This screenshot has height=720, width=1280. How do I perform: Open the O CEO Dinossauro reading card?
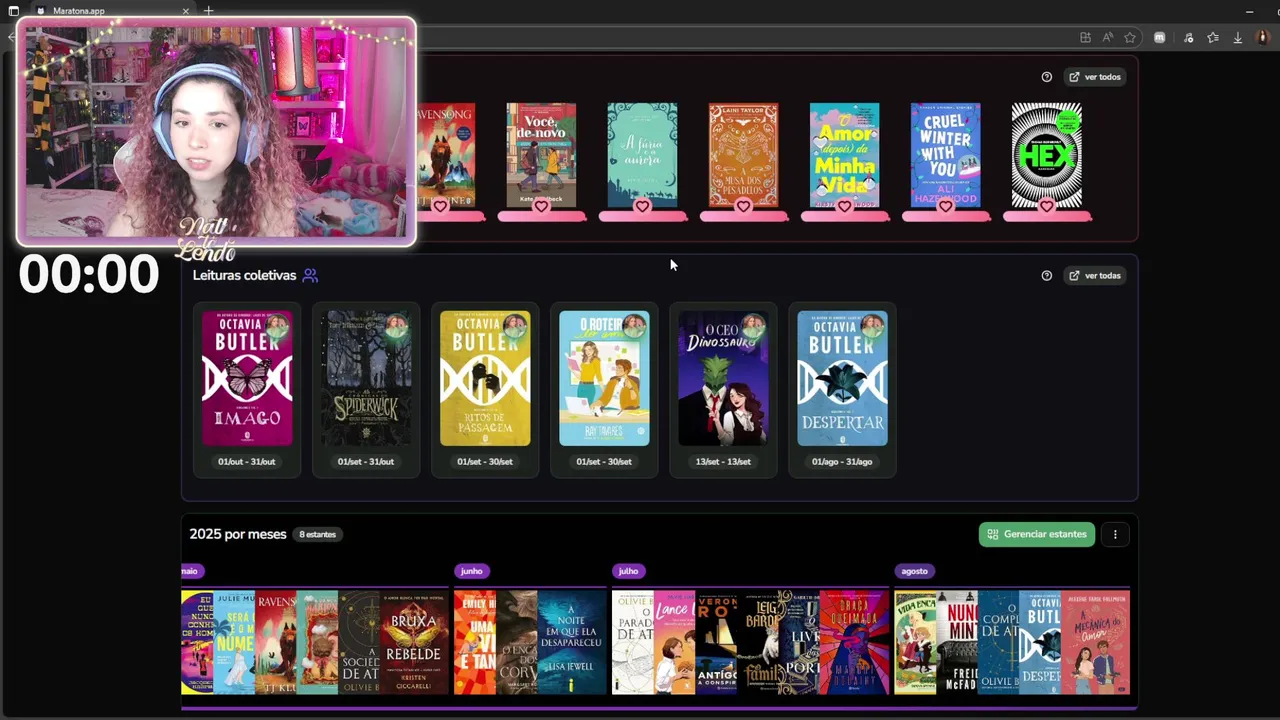pyautogui.click(x=723, y=390)
